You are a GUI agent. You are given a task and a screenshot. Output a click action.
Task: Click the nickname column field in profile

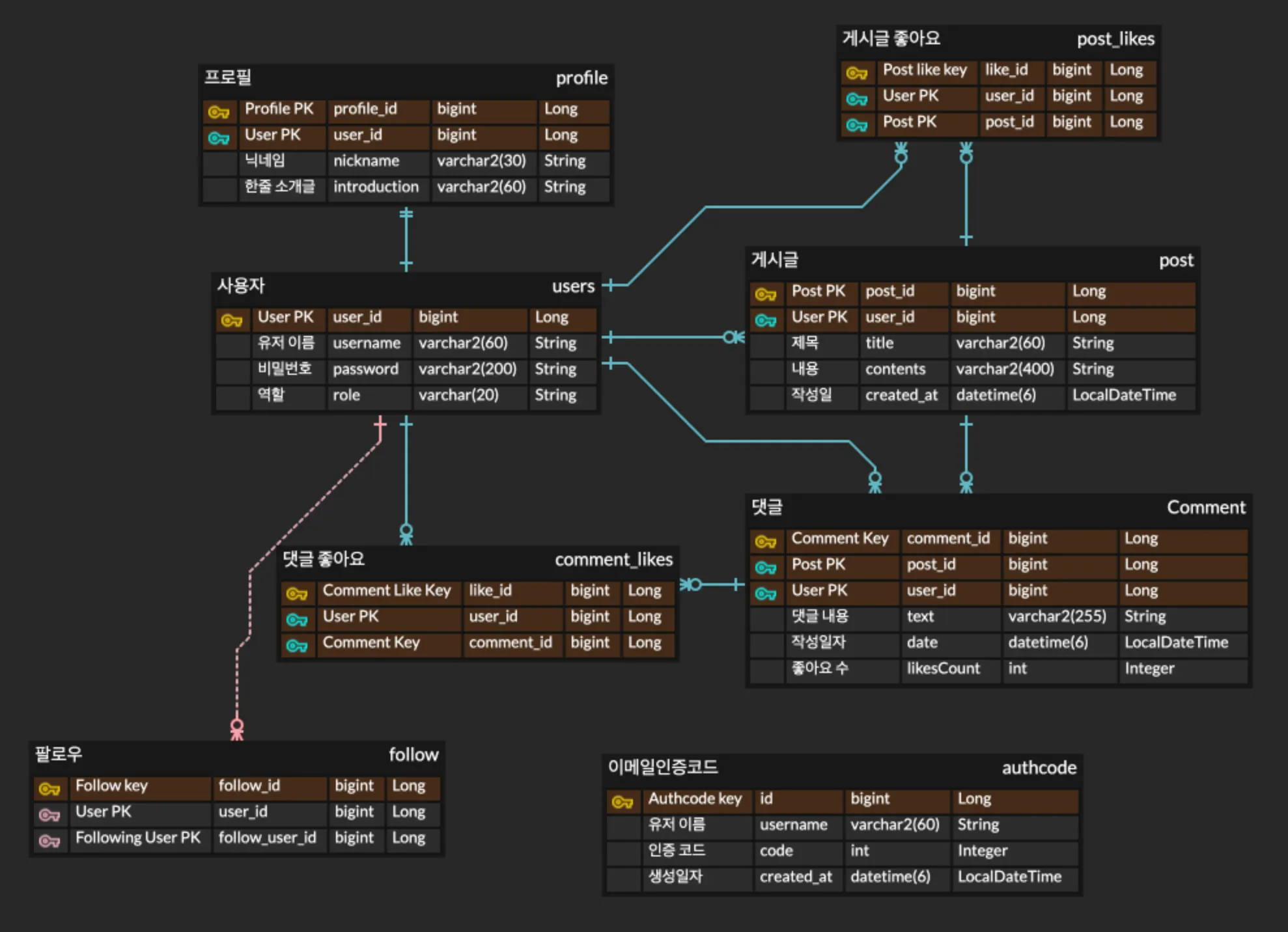coord(366,161)
